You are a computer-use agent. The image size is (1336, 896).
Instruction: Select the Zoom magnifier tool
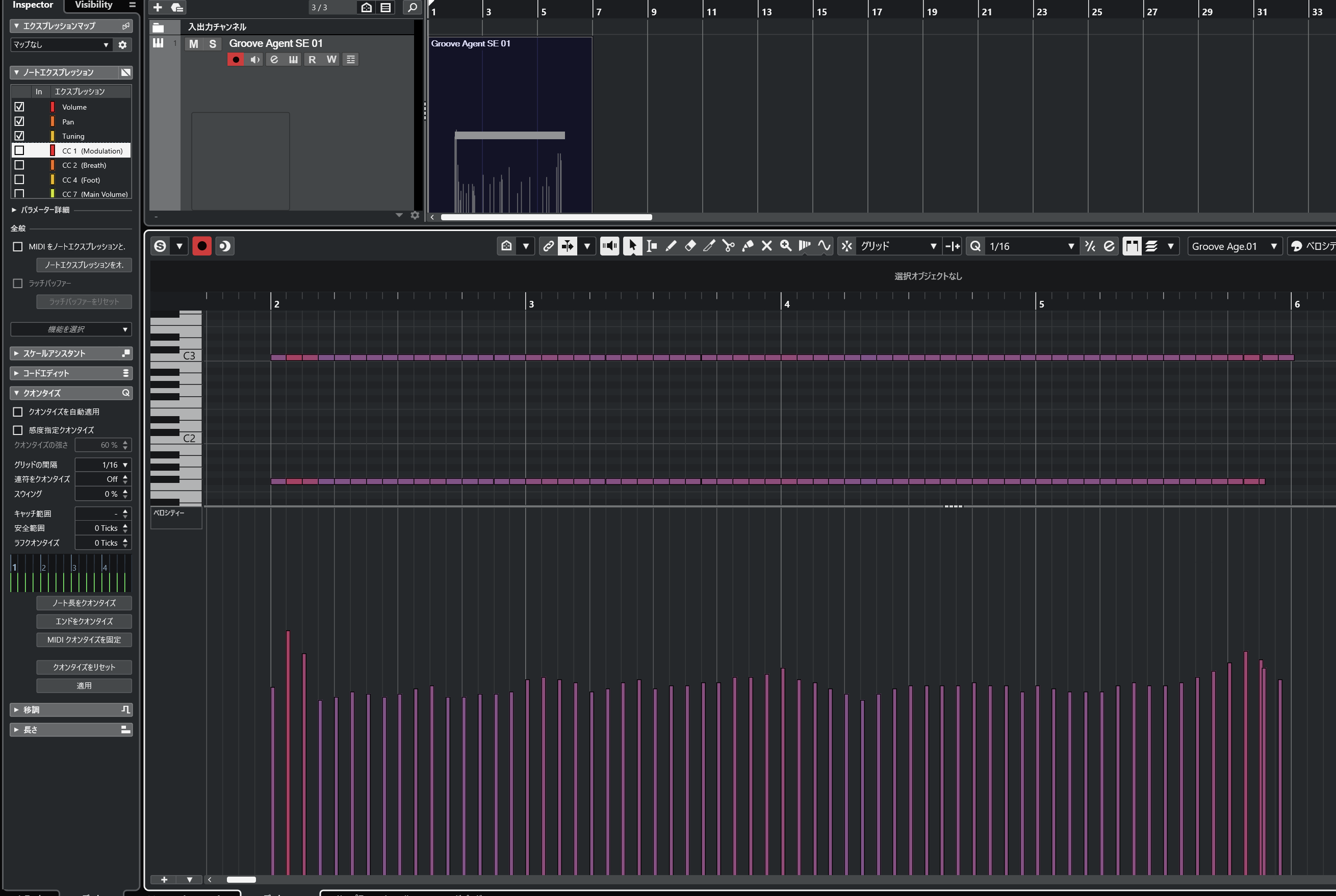coord(786,246)
